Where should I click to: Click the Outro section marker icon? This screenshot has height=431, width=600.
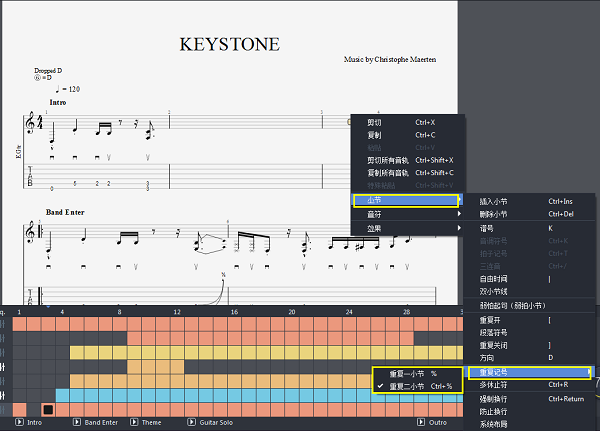click(x=421, y=423)
